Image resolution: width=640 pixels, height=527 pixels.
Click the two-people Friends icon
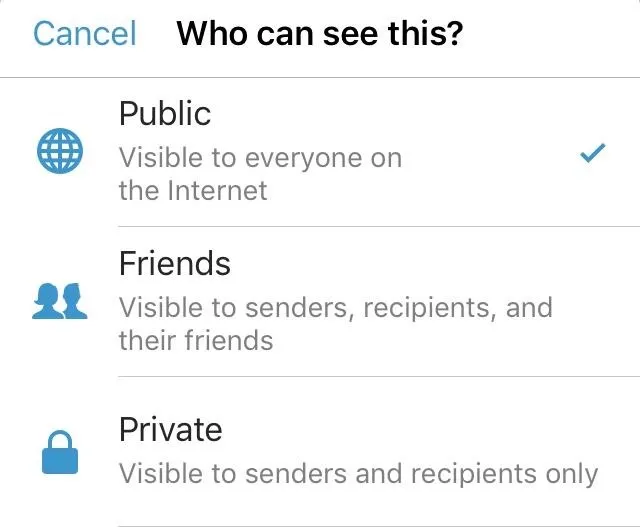click(x=60, y=301)
